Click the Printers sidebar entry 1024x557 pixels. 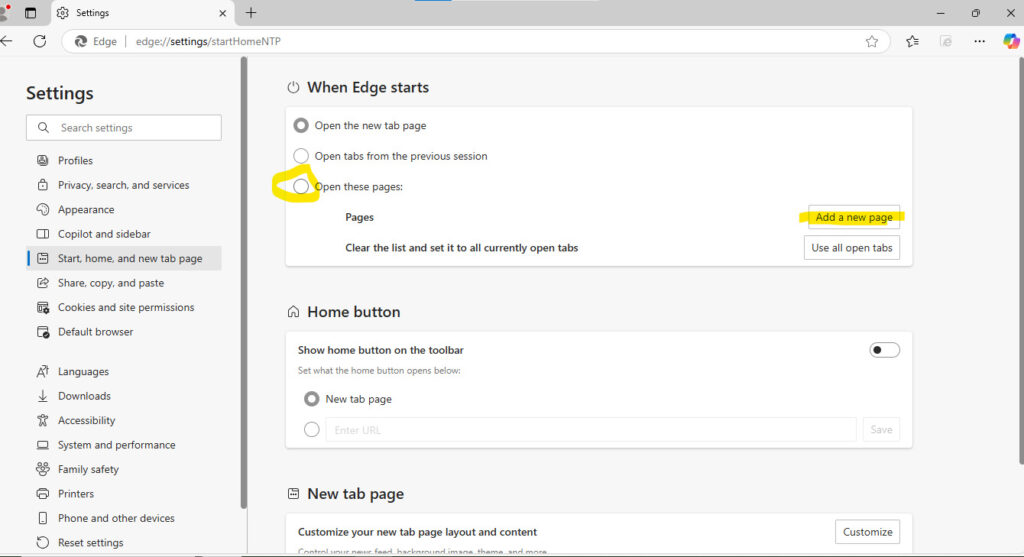(124, 494)
